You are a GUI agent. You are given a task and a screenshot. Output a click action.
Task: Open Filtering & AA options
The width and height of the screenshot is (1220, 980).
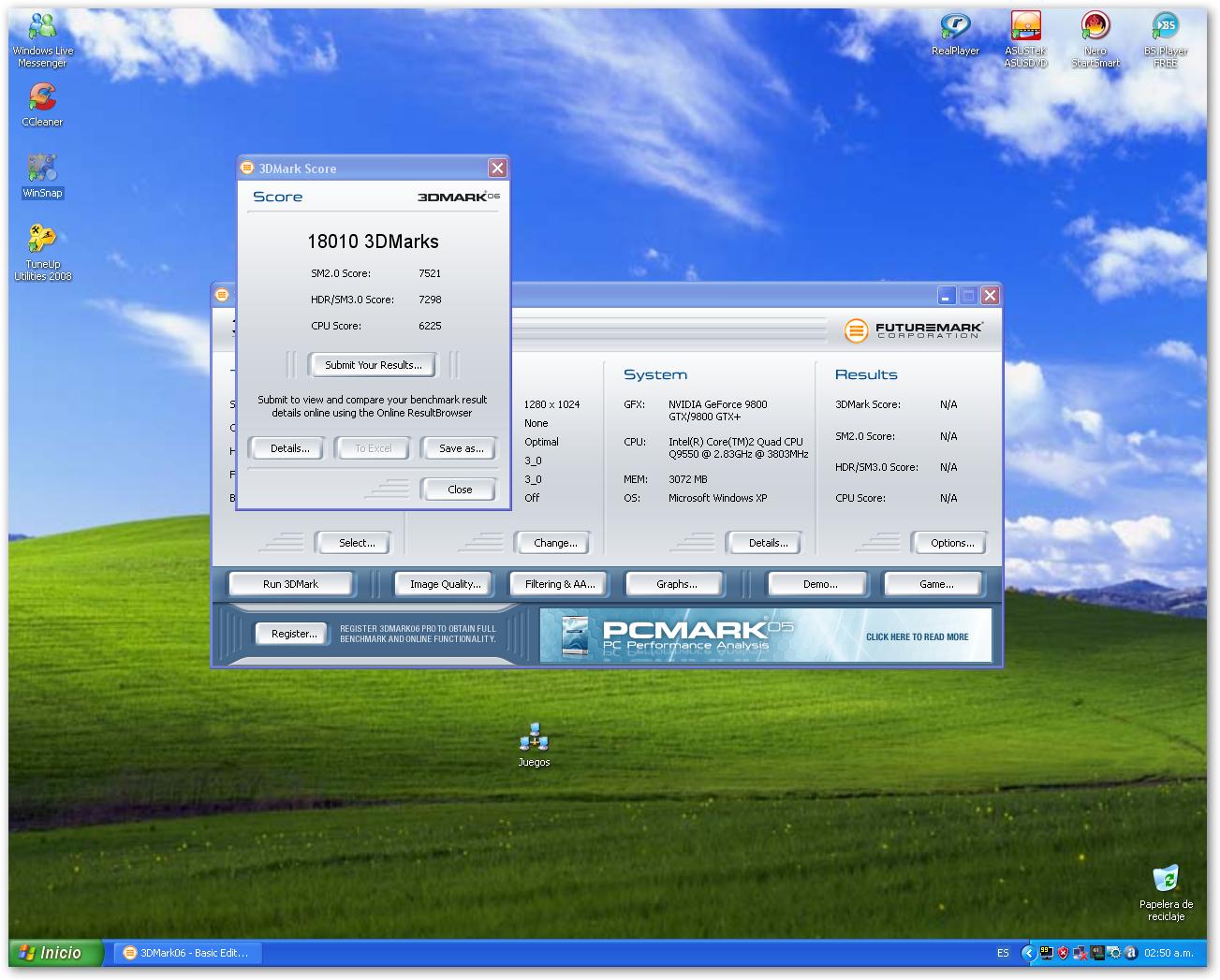559,584
